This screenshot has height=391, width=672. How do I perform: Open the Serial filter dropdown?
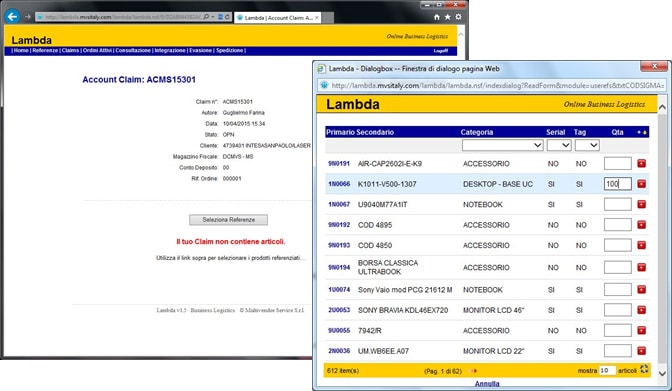(x=559, y=145)
